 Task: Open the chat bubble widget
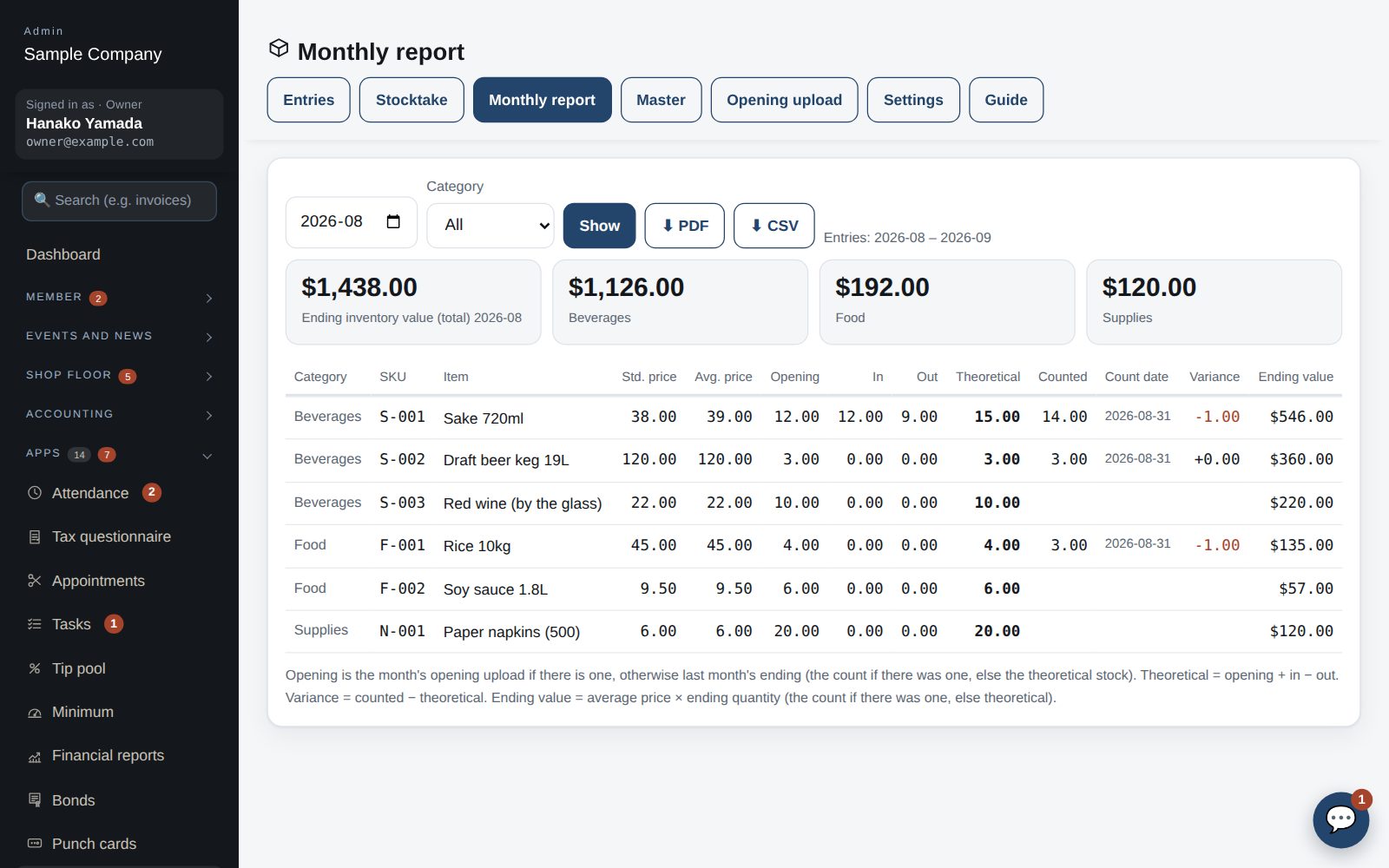click(1340, 819)
